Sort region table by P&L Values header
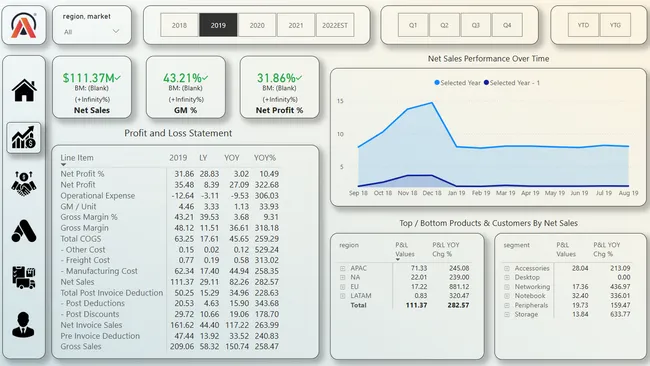Screen dimensions: 650x366 click(404, 250)
